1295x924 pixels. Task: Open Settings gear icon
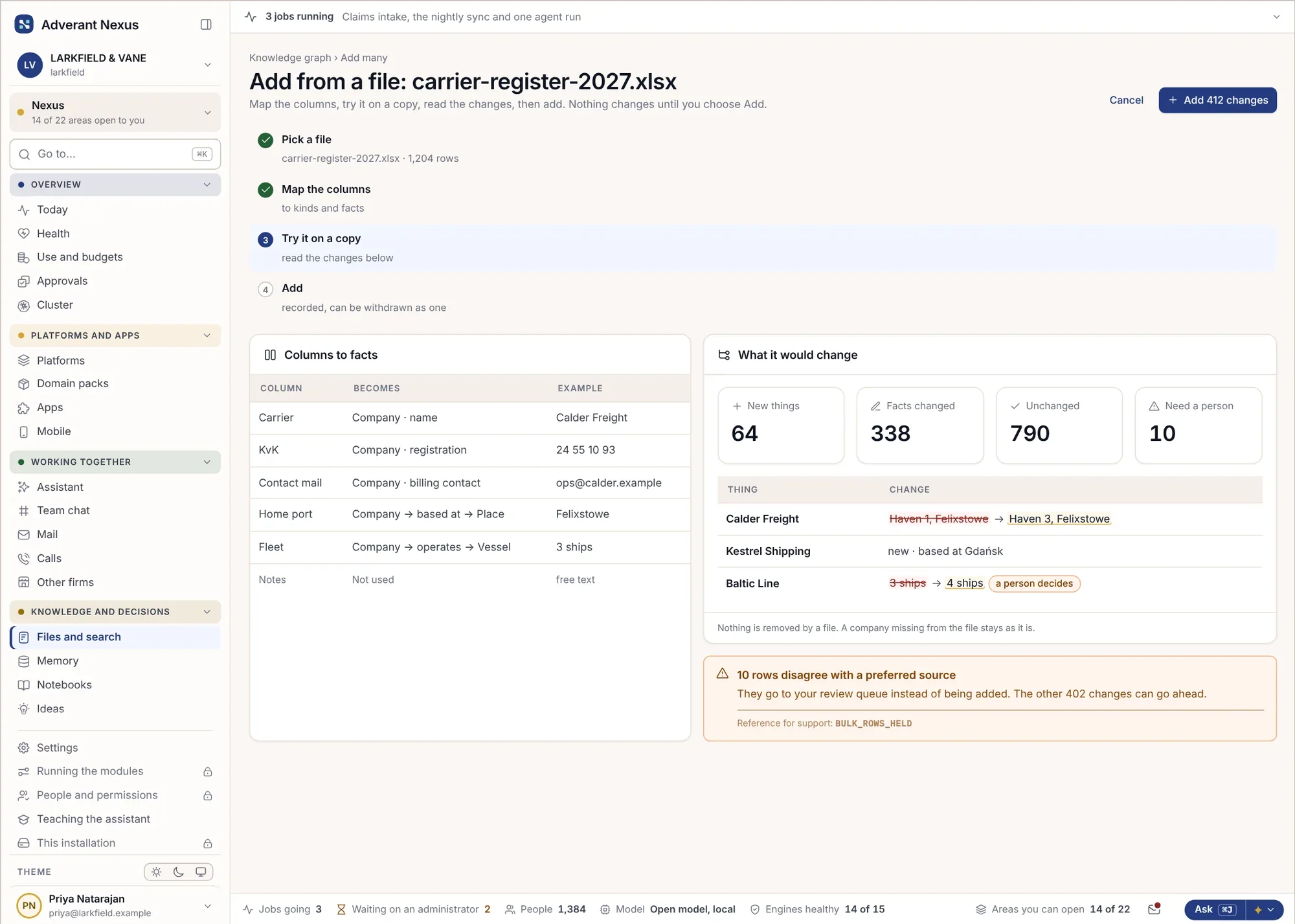click(24, 748)
